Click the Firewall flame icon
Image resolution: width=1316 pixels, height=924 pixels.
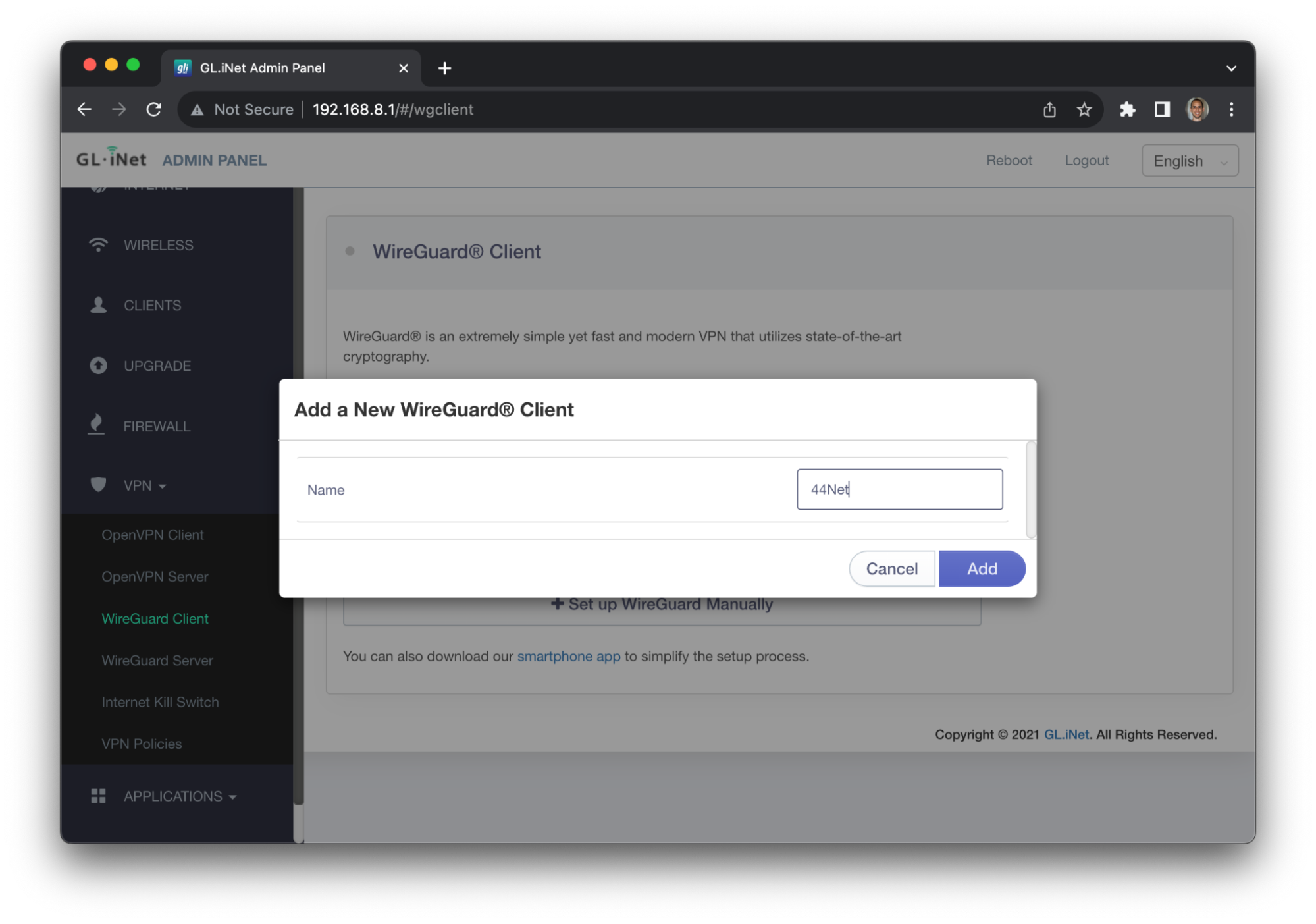click(x=97, y=425)
